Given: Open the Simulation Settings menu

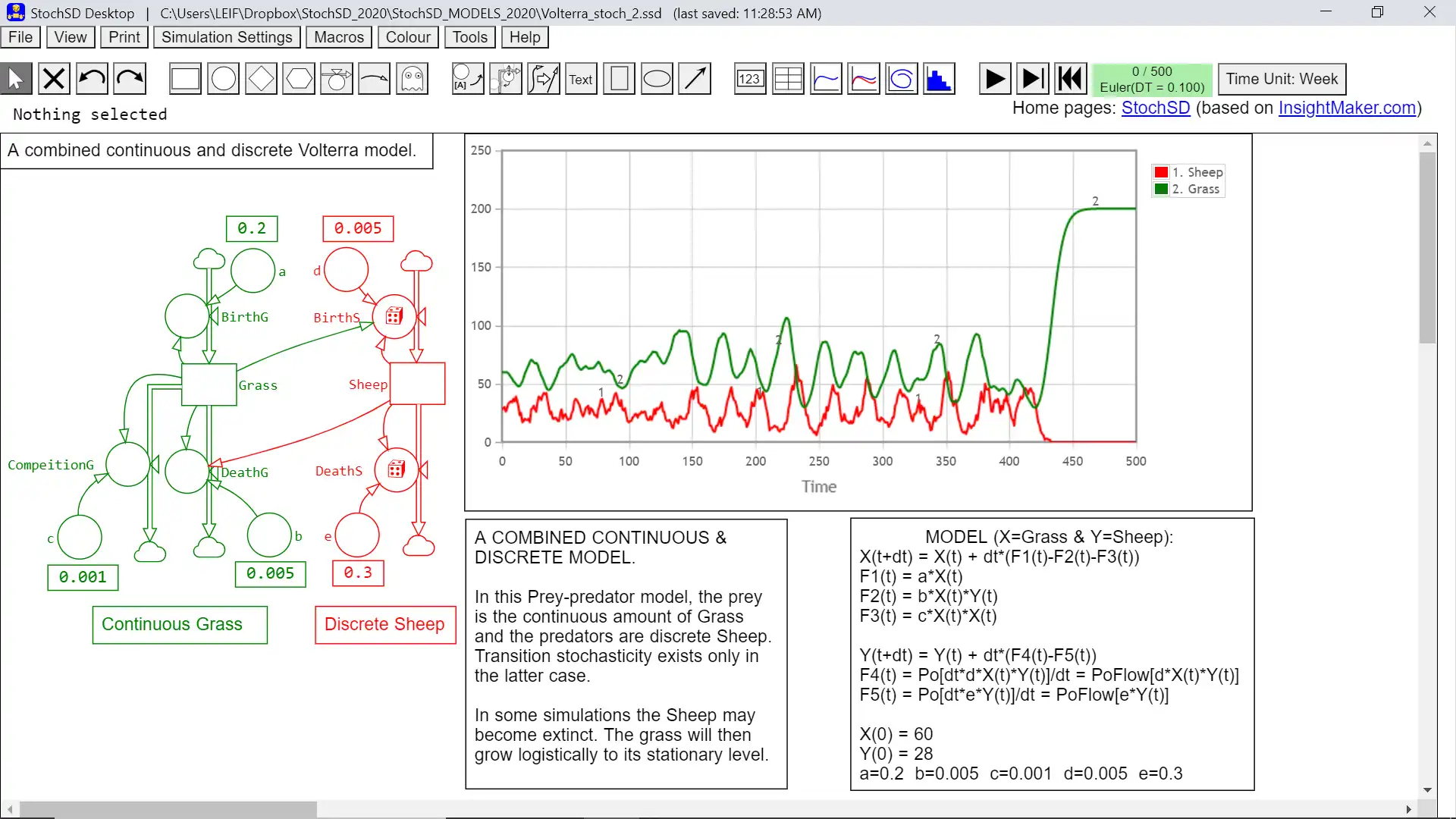Looking at the screenshot, I should pos(226,37).
